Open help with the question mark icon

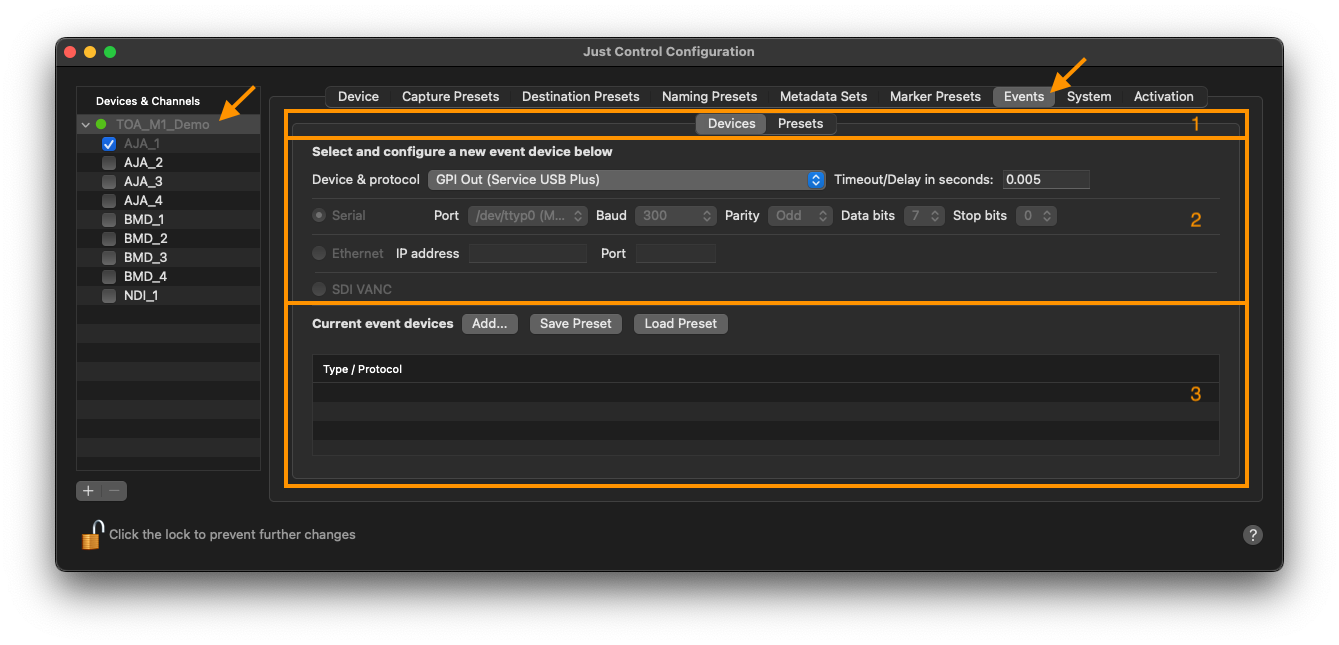[1253, 535]
